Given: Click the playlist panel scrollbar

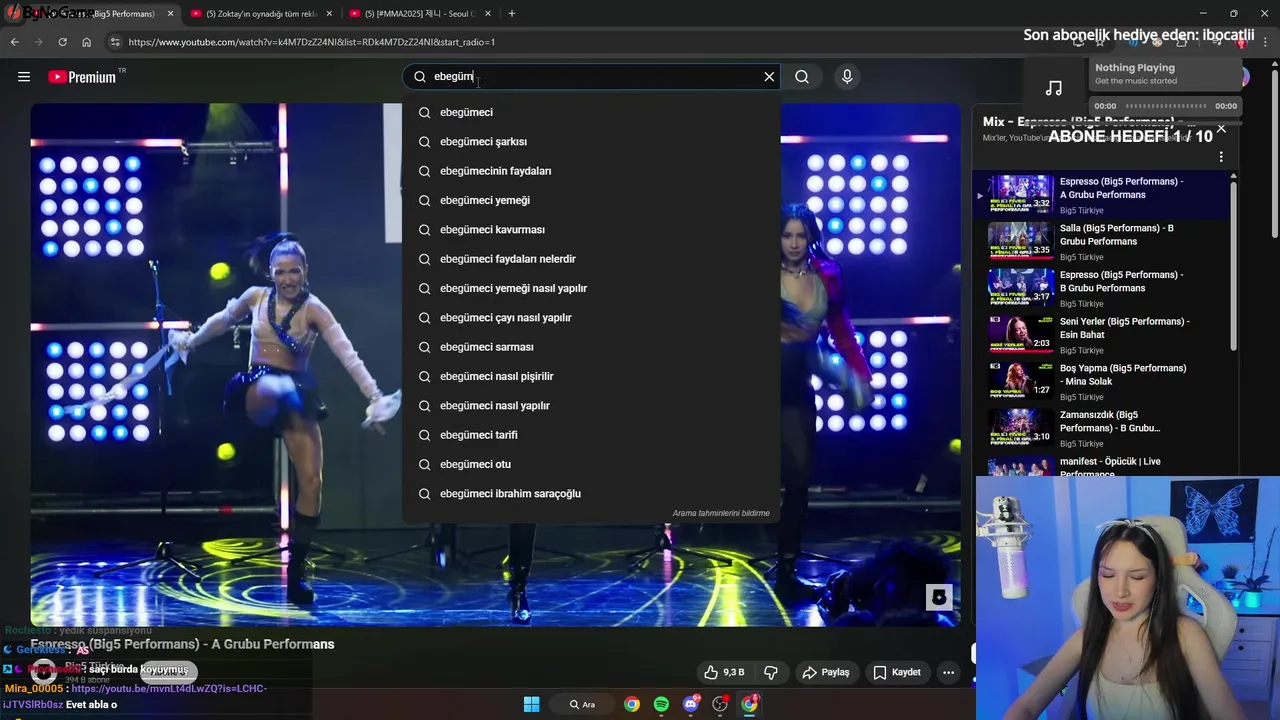Looking at the screenshot, I should (1233, 265).
